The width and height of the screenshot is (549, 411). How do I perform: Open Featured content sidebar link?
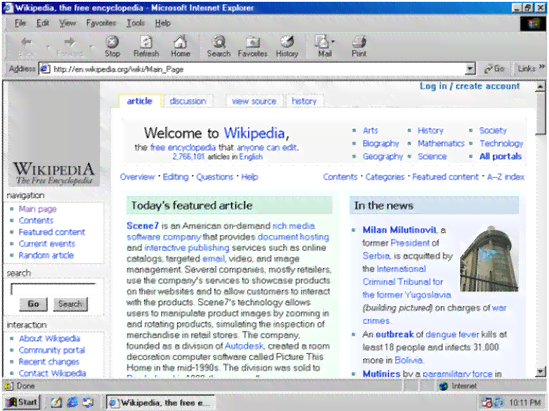point(52,232)
